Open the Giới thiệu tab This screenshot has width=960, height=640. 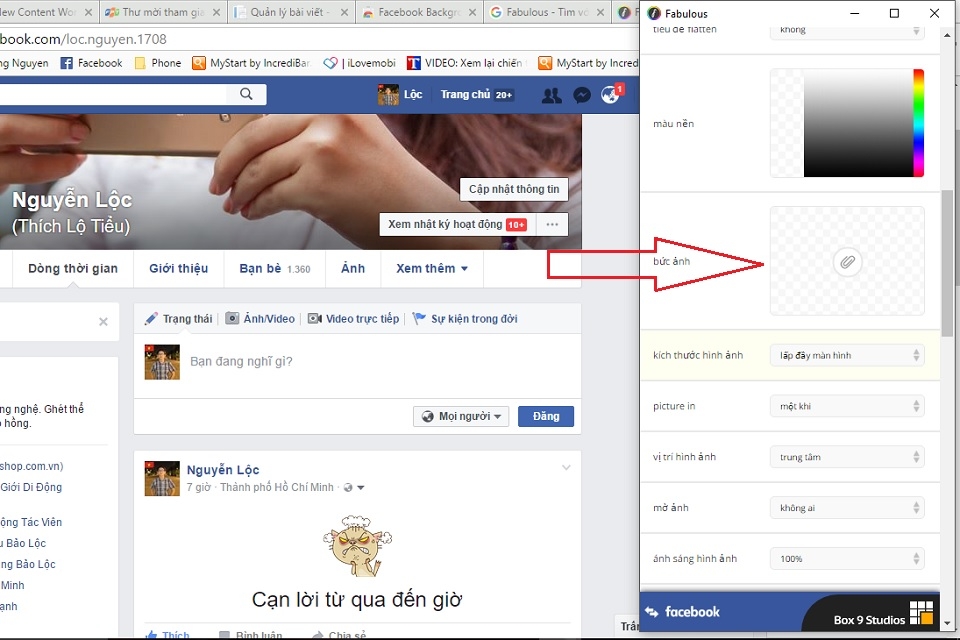(178, 268)
